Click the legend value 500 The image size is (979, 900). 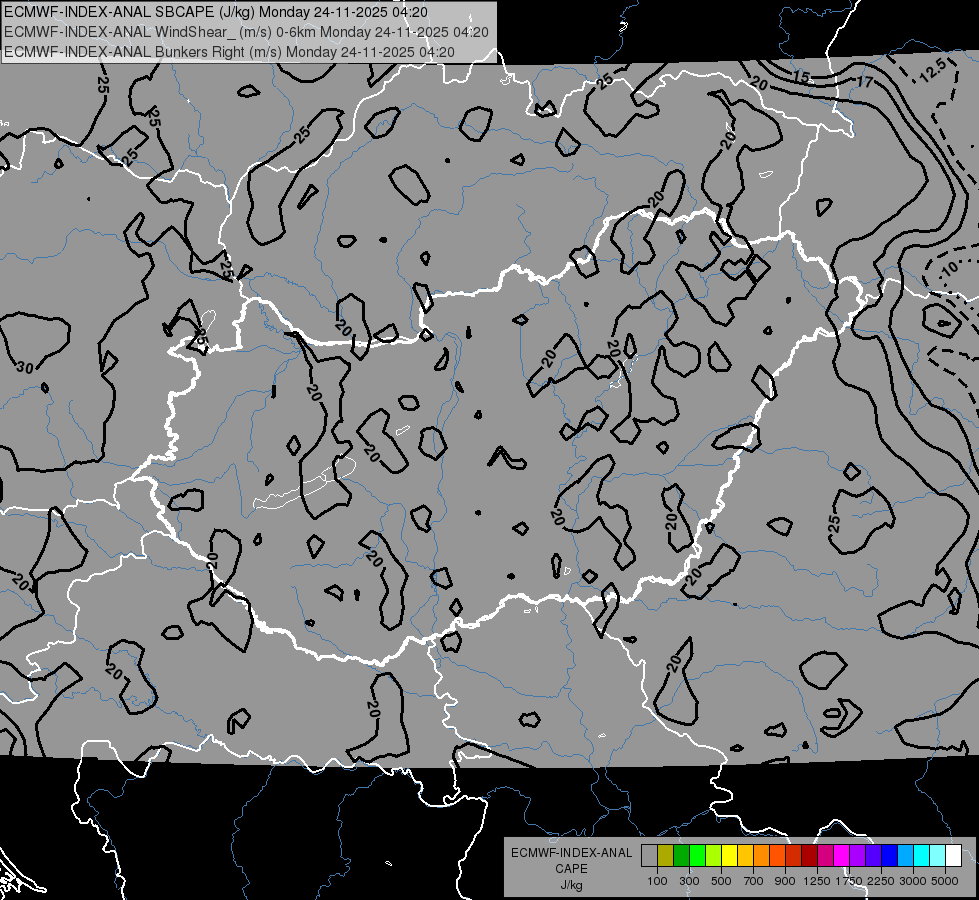tap(721, 881)
